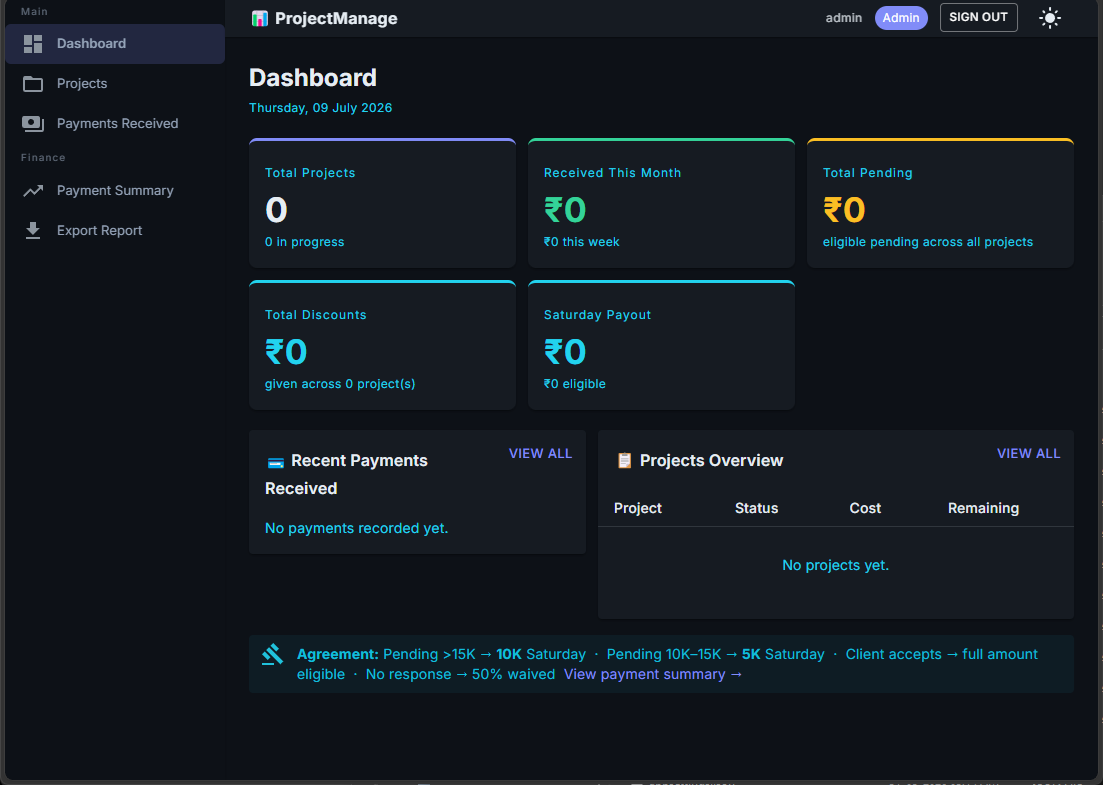Viewport: 1103px width, 785px height.
Task: Open the Dashboard menu item
Action: [115, 44]
